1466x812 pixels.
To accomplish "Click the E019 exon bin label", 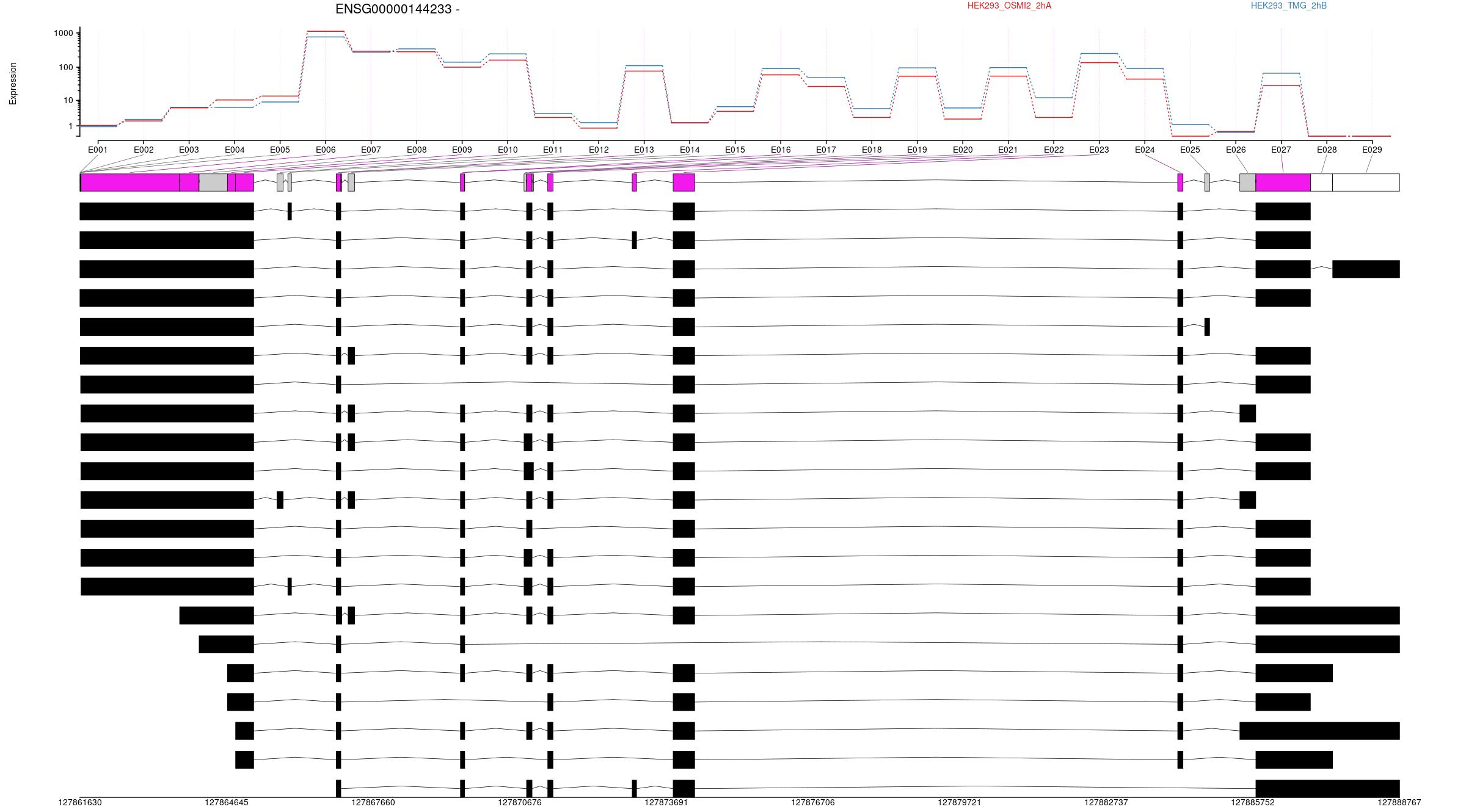I will point(917,150).
